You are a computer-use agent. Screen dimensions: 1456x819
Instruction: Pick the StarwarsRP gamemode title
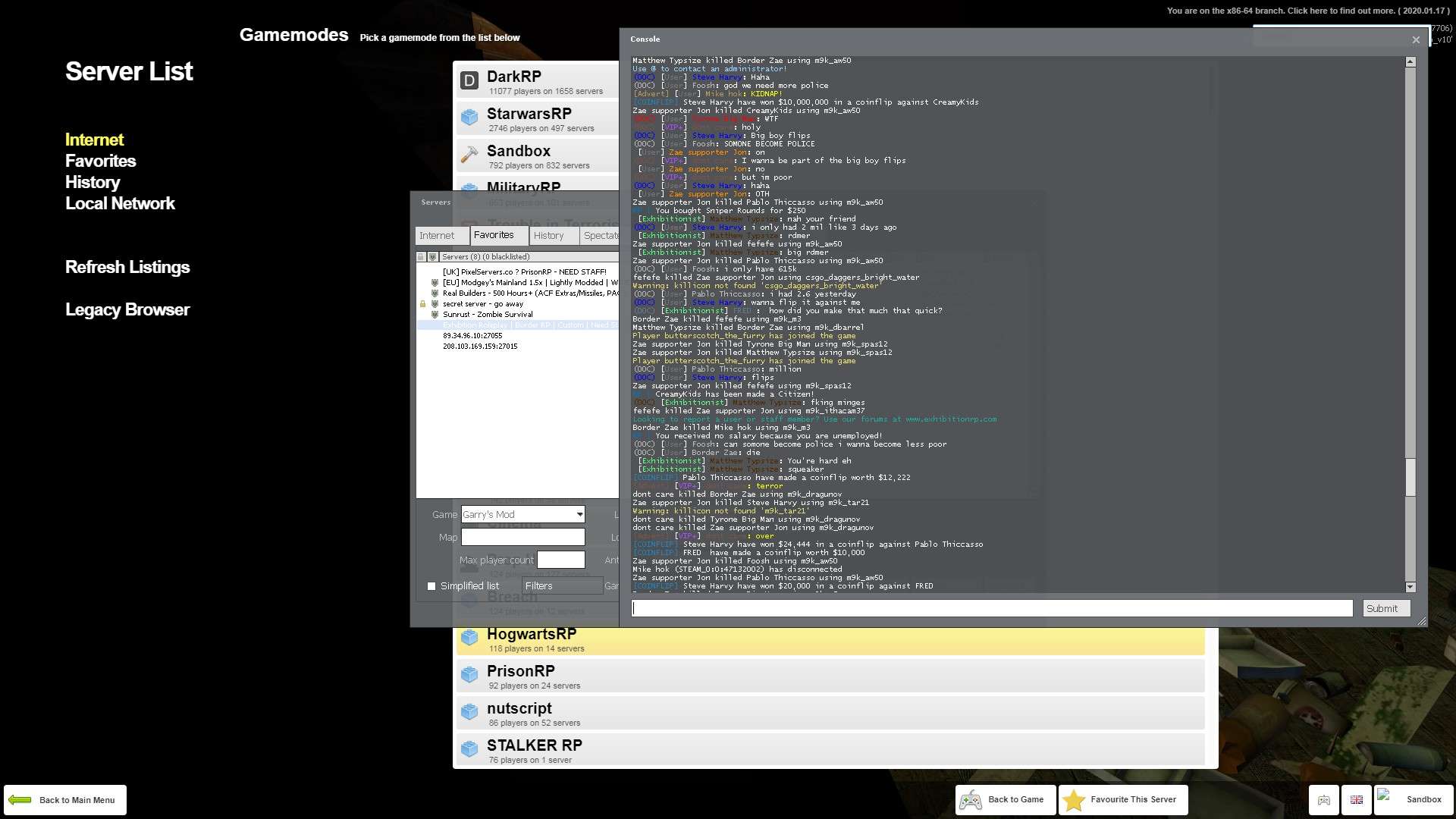pyautogui.click(x=529, y=114)
